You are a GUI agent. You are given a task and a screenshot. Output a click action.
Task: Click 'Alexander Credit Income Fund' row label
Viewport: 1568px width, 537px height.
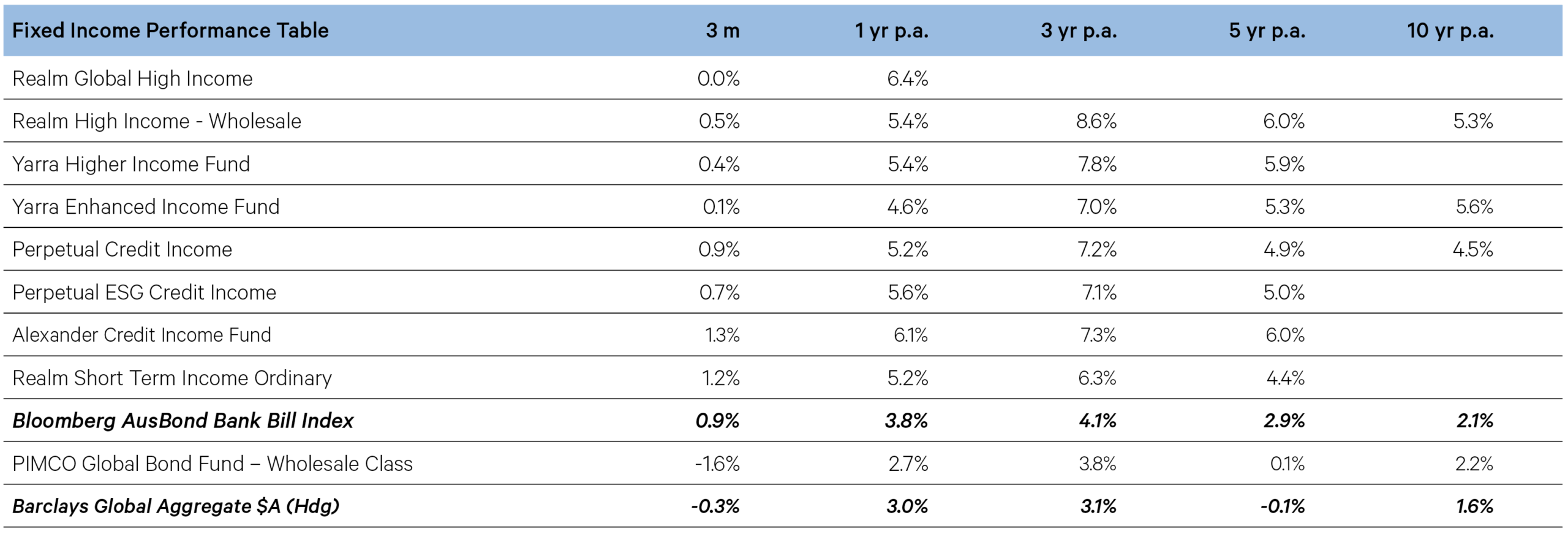(141, 335)
